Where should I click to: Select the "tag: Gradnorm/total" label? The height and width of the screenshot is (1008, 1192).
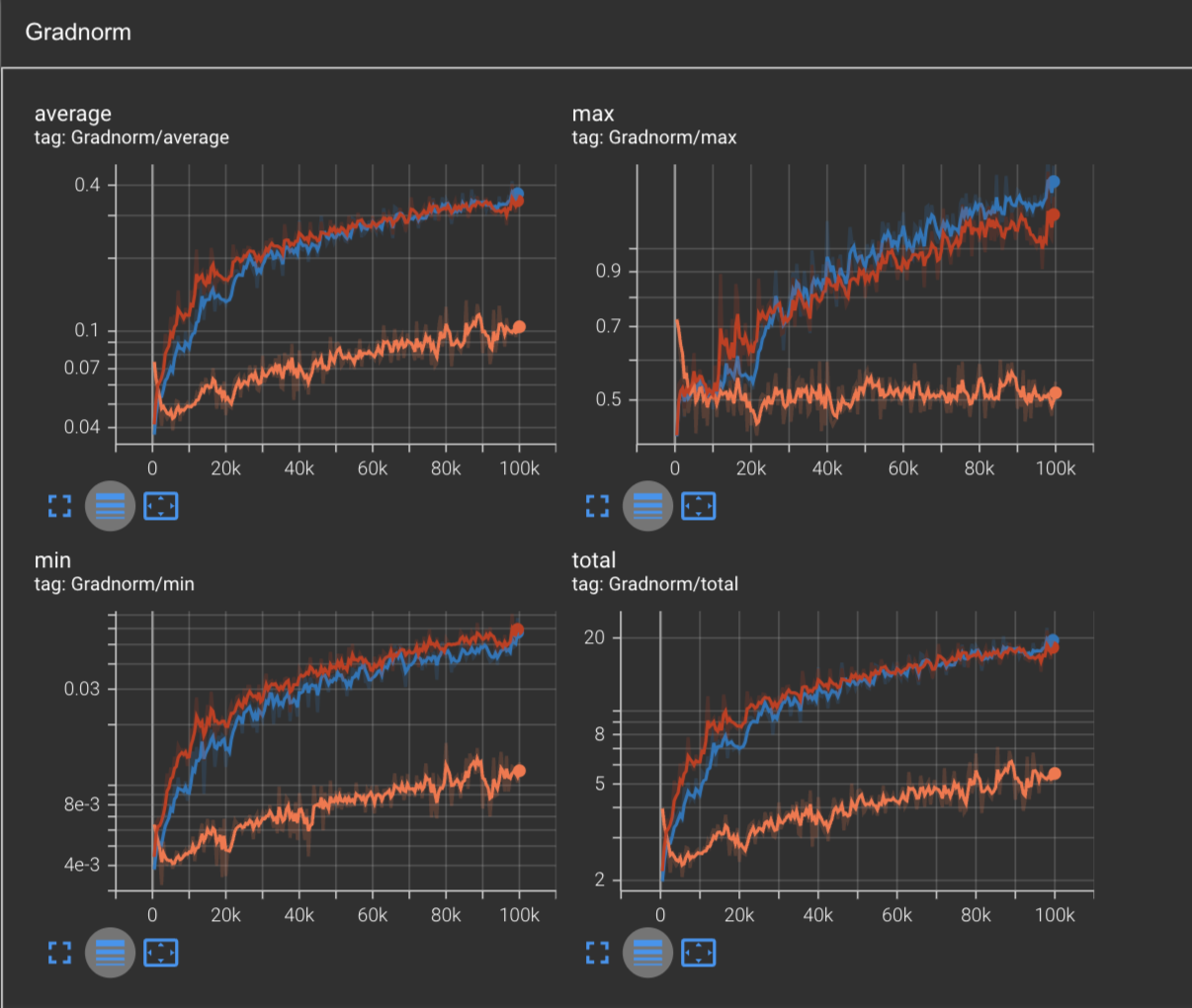pyautogui.click(x=654, y=584)
